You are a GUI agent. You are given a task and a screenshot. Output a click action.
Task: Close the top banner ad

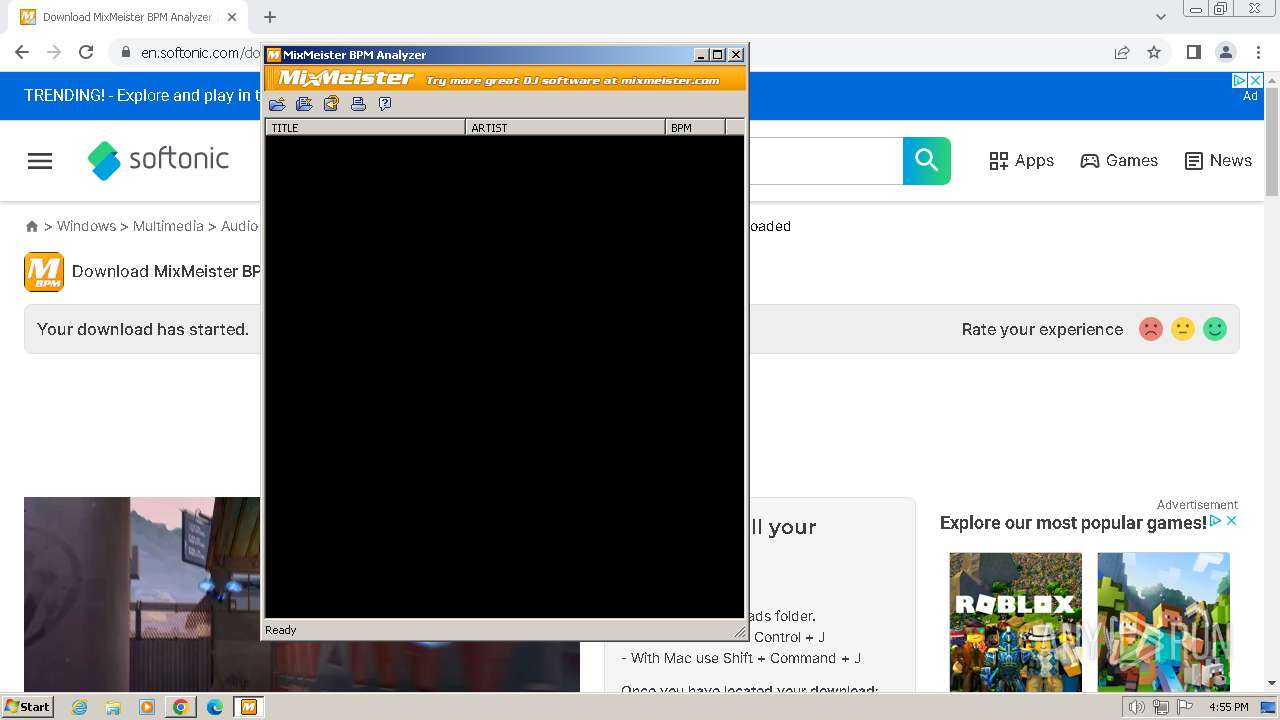click(x=1256, y=80)
